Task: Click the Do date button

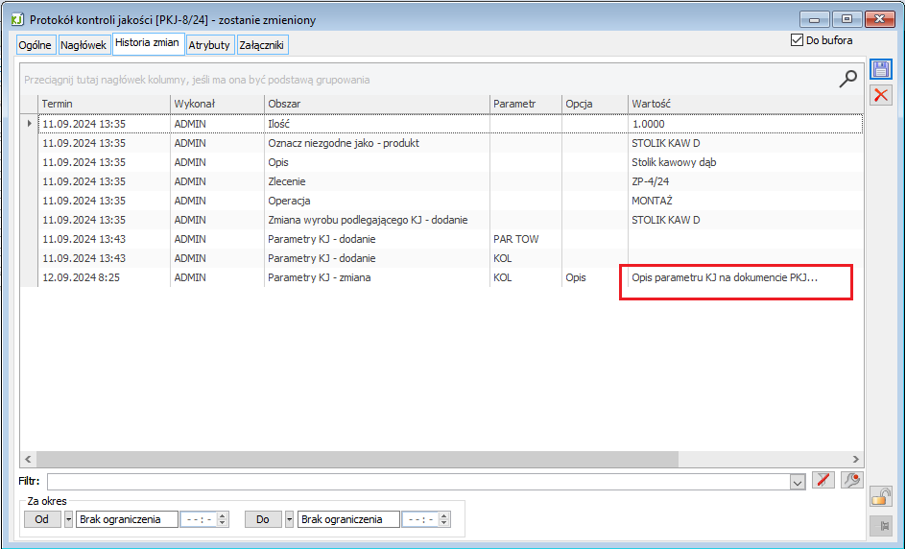Action: pyautogui.click(x=264, y=520)
